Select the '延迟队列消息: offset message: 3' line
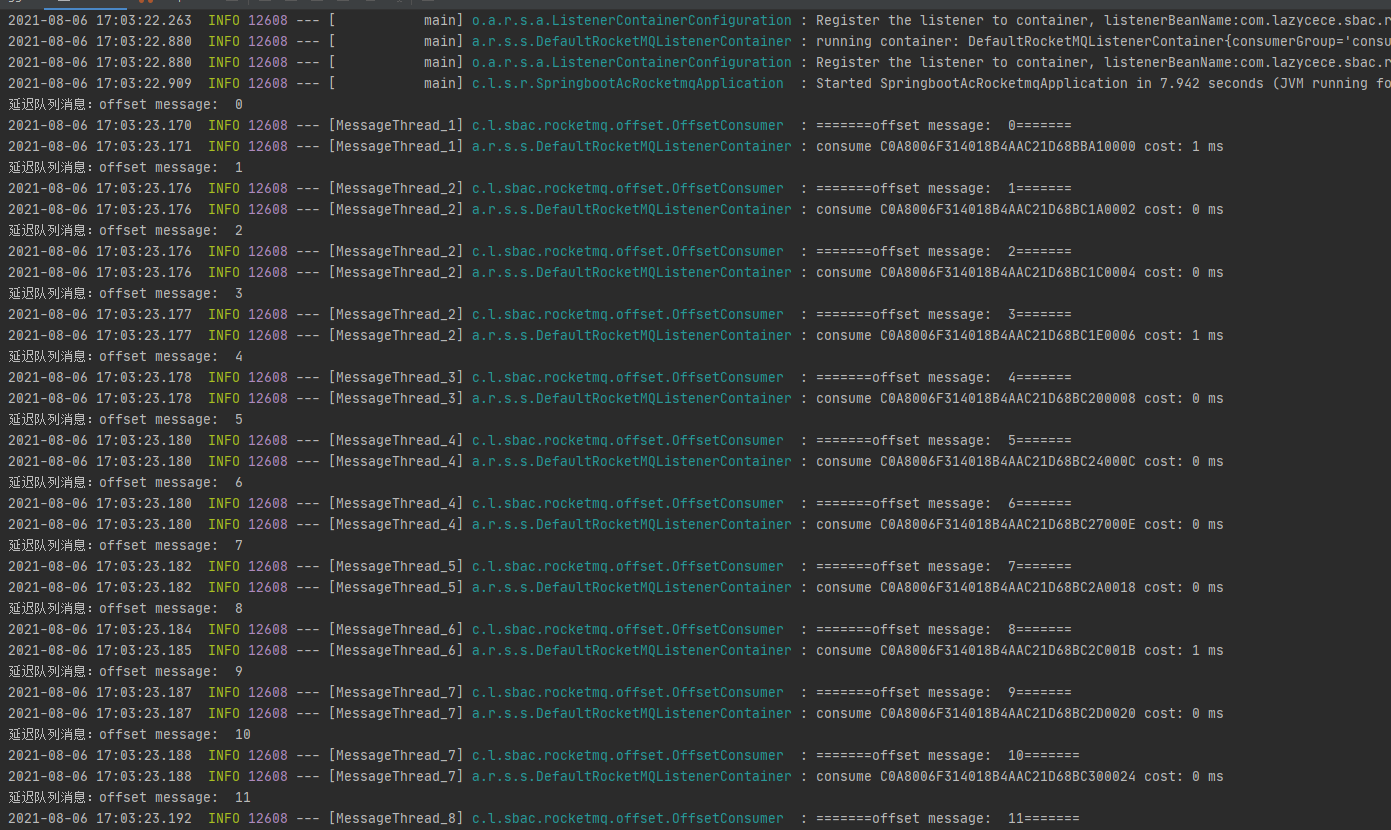The width and height of the screenshot is (1391, 830). (126, 293)
